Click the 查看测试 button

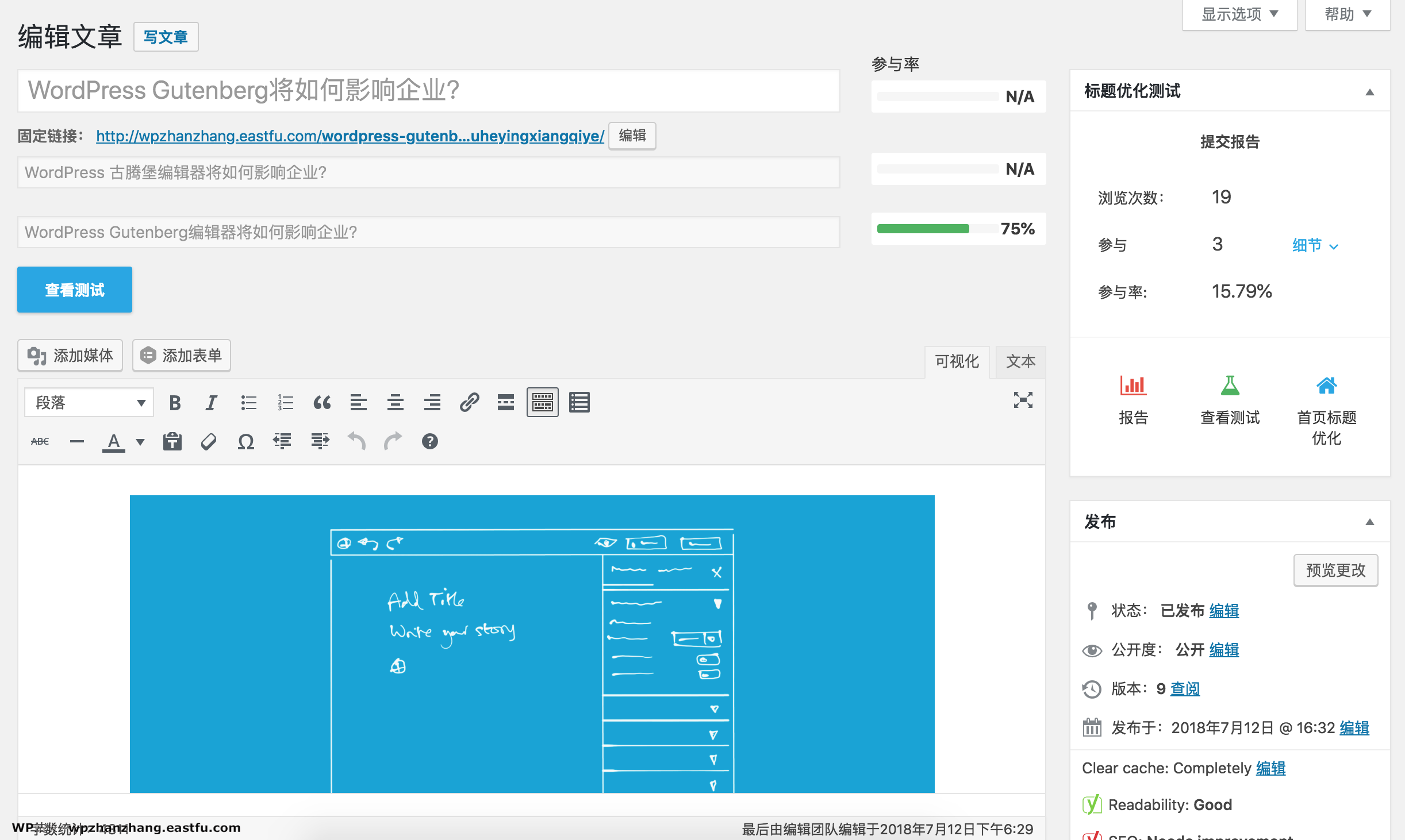point(74,290)
